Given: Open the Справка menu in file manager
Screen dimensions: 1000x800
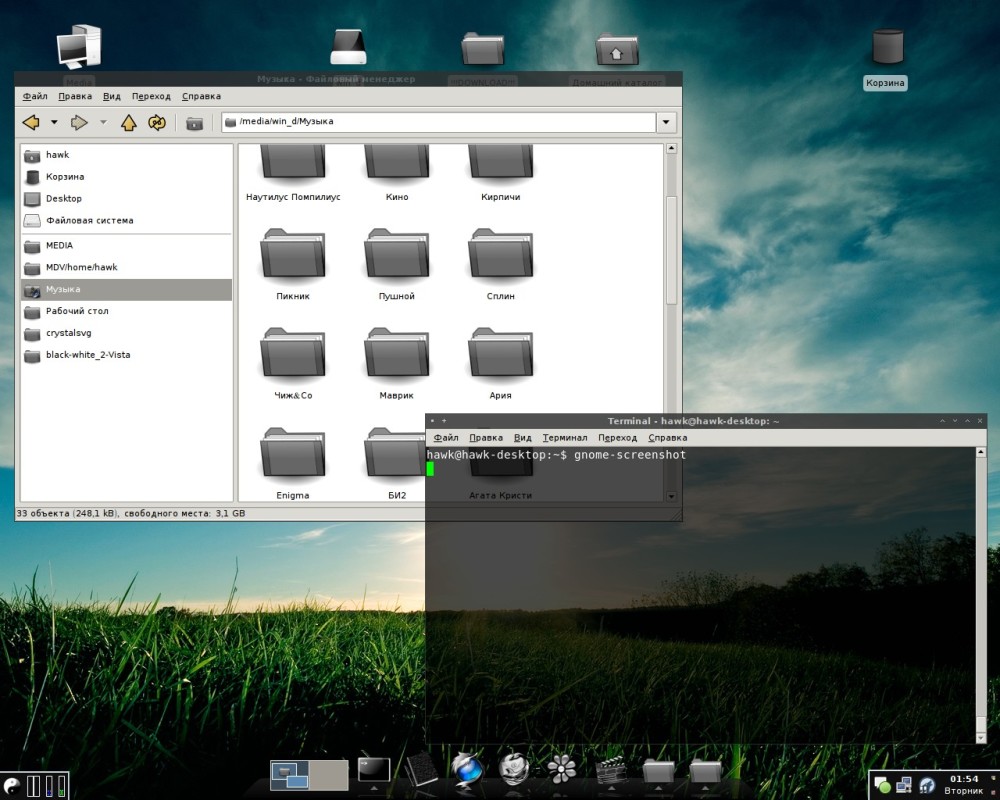Looking at the screenshot, I should [201, 96].
